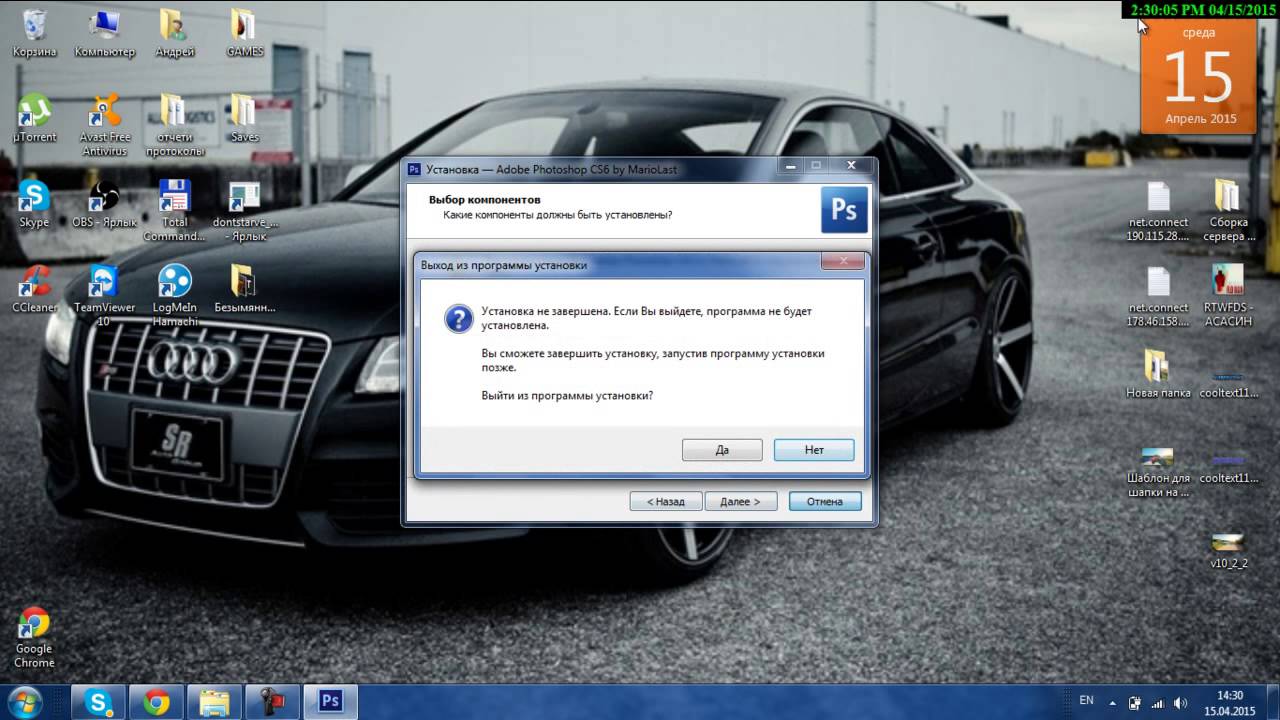Select the OBS - Ярлык shortcut

coord(104,204)
